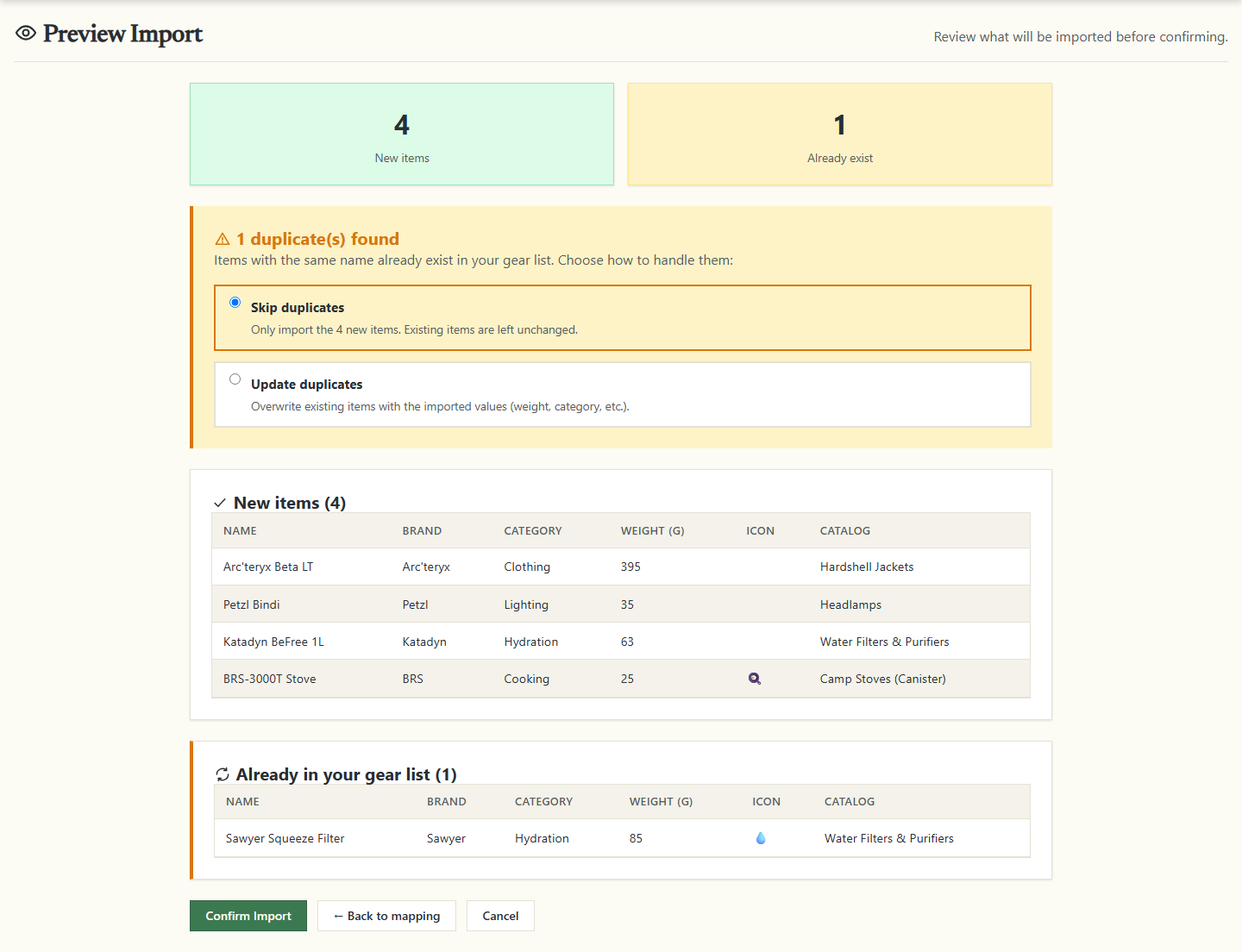
Task: Click the weight value 85 for Sawyer
Action: pyautogui.click(x=636, y=838)
